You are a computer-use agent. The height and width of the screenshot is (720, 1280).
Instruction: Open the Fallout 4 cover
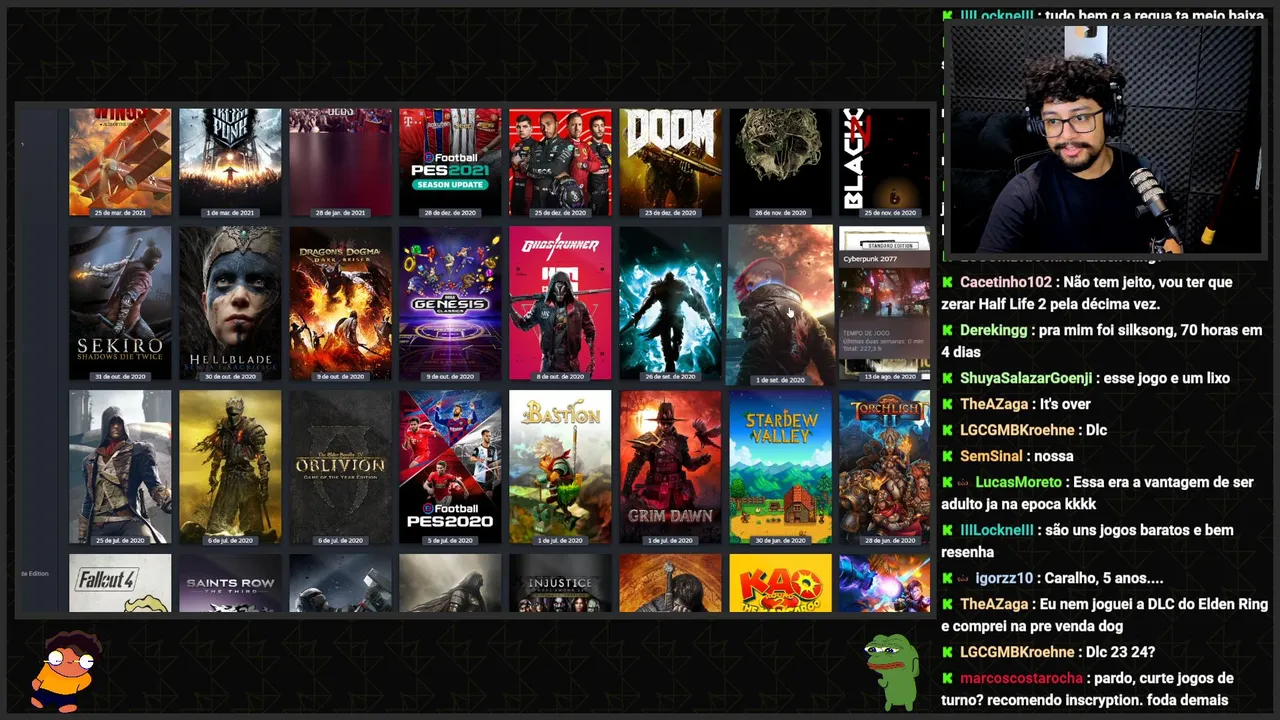pos(120,583)
